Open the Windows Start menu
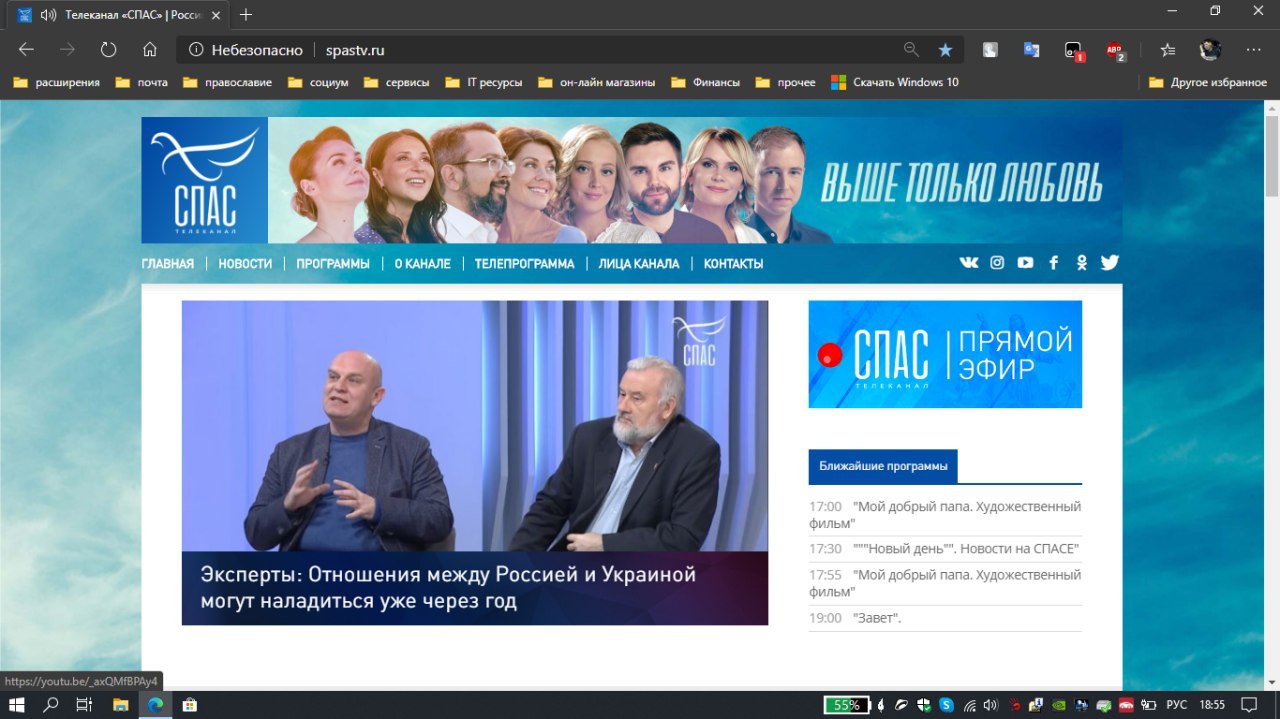 16,705
